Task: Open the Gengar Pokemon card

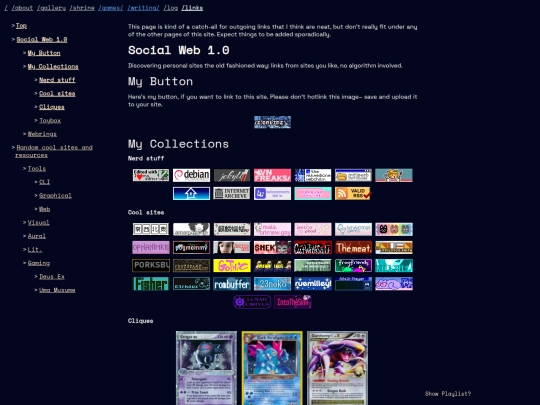Action: coord(206,368)
